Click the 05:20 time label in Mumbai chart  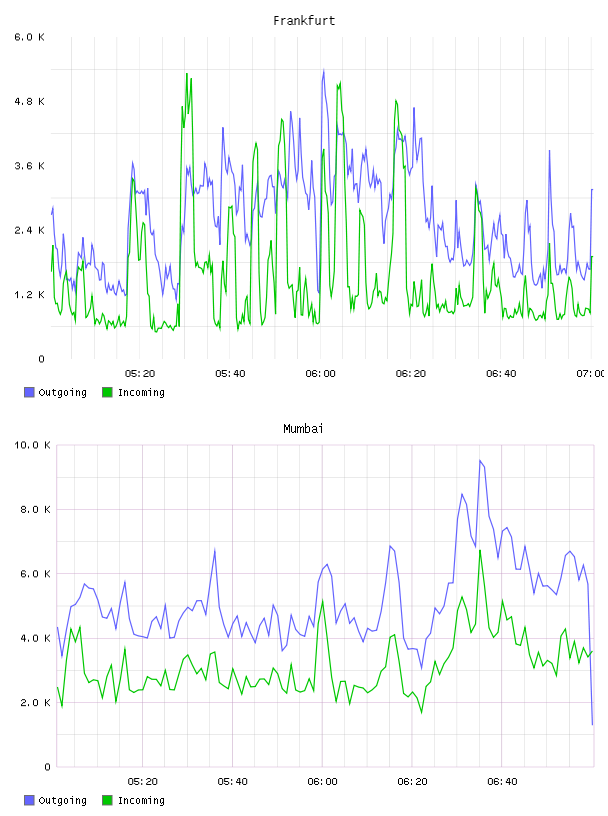(143, 782)
